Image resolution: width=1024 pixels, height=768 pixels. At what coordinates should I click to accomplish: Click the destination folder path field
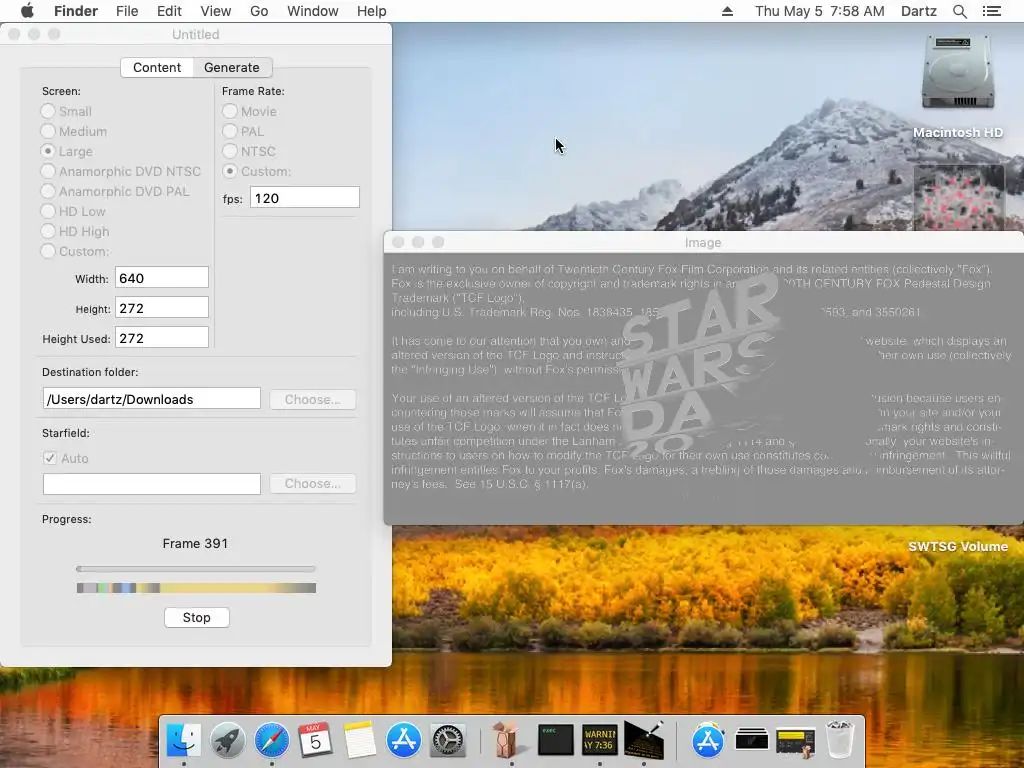click(x=152, y=398)
